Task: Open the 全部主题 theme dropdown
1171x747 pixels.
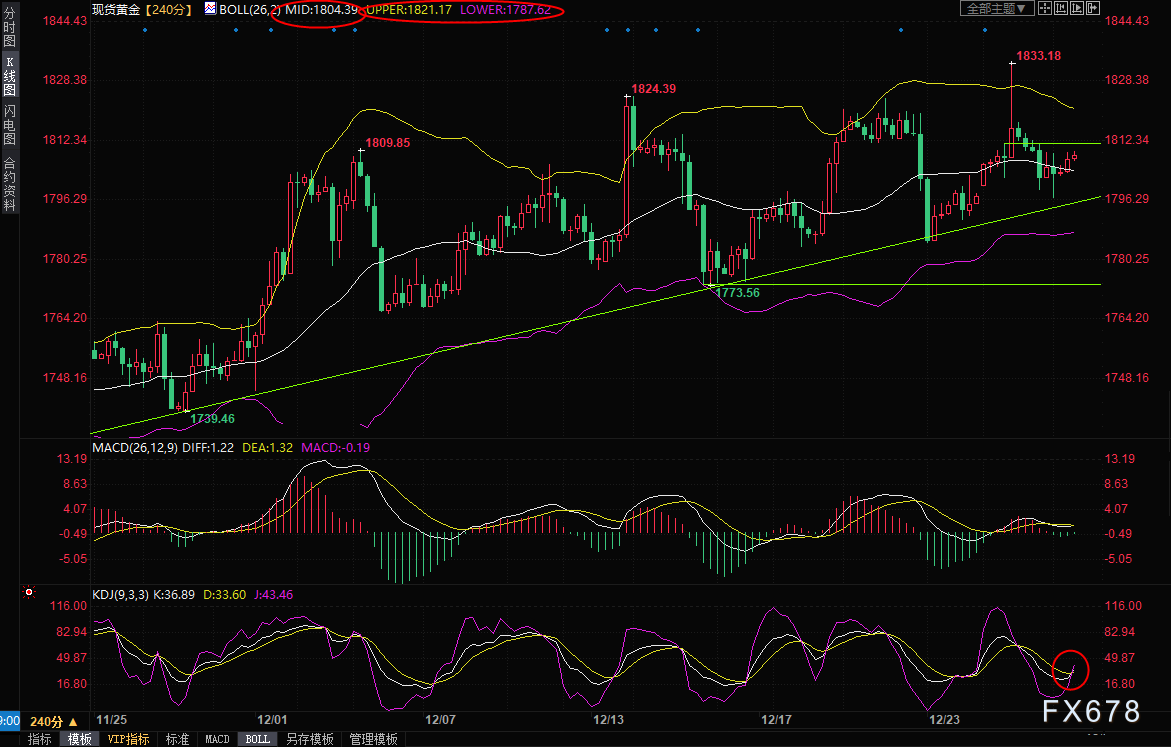Action: point(994,9)
